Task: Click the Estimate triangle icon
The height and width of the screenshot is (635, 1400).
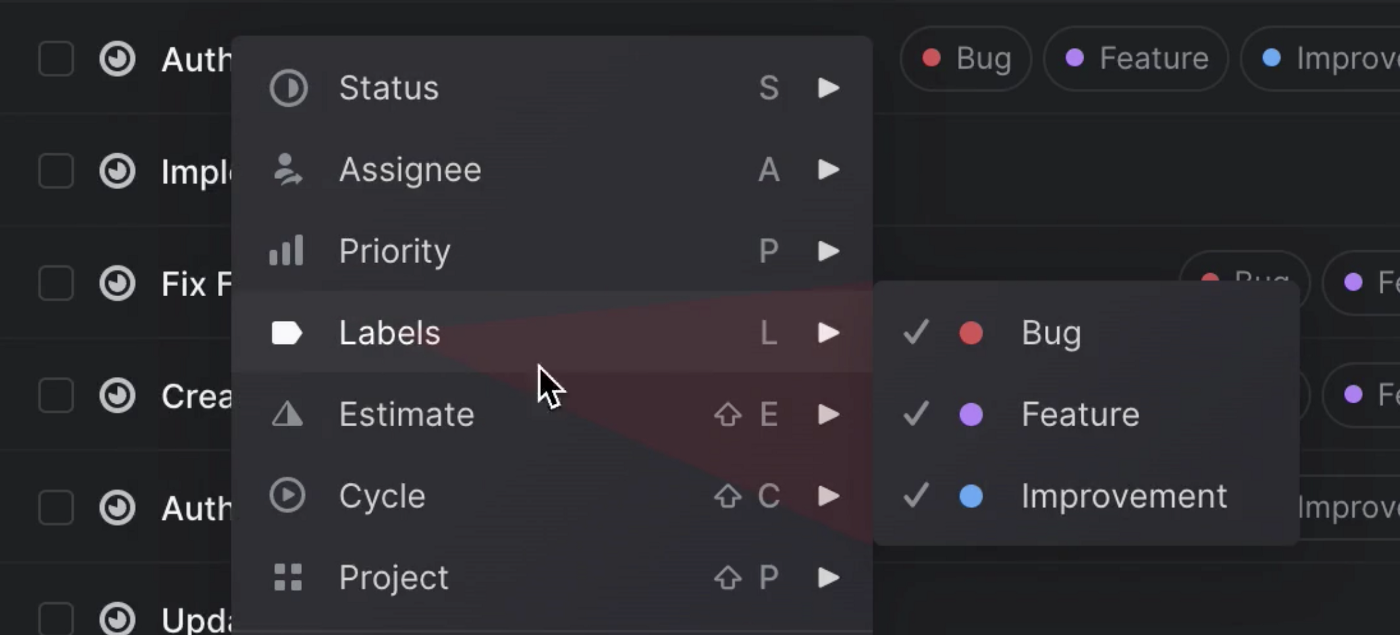Action: [287, 414]
